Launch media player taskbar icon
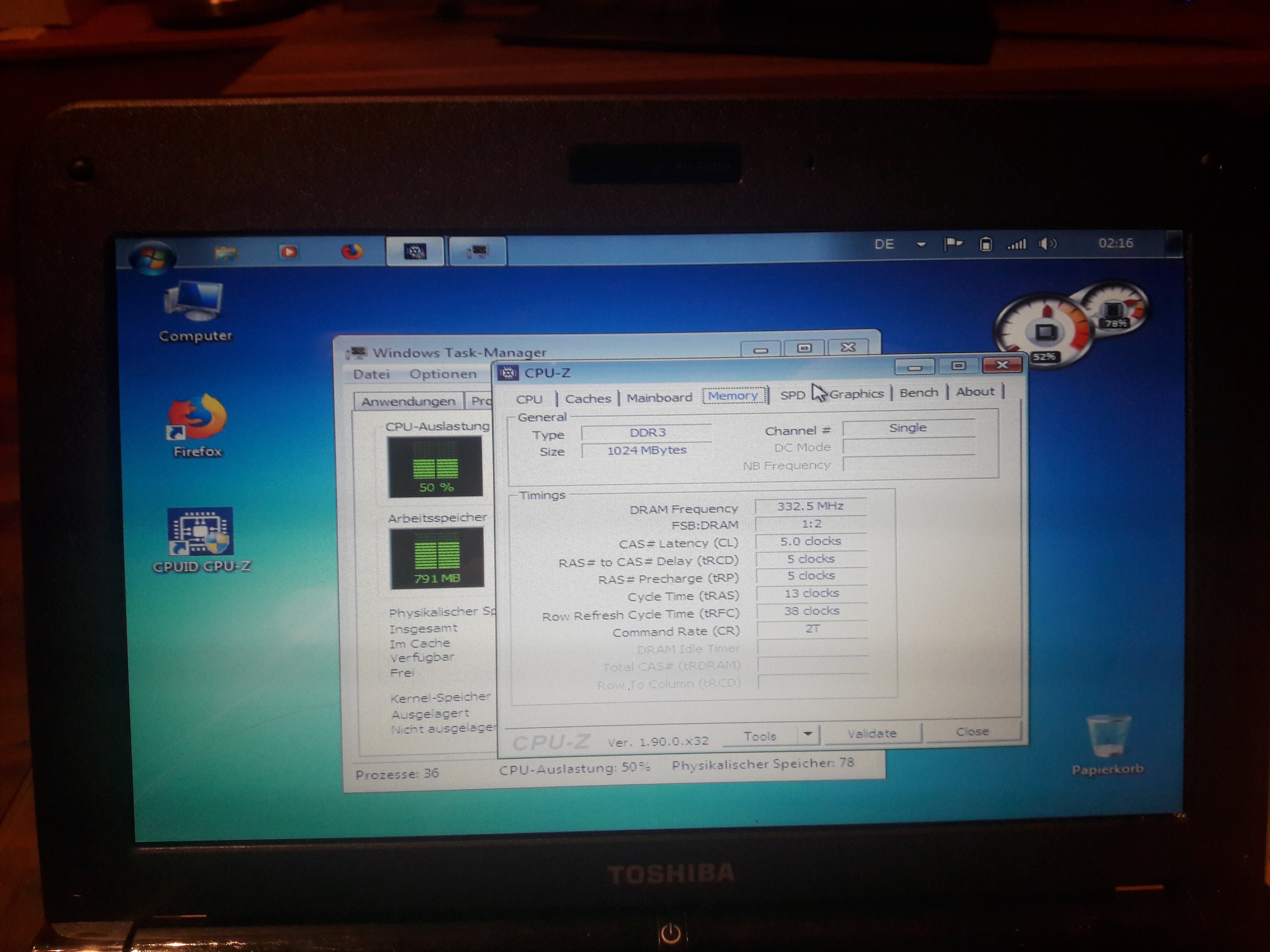Screen dimensions: 1270x952 [x=288, y=251]
